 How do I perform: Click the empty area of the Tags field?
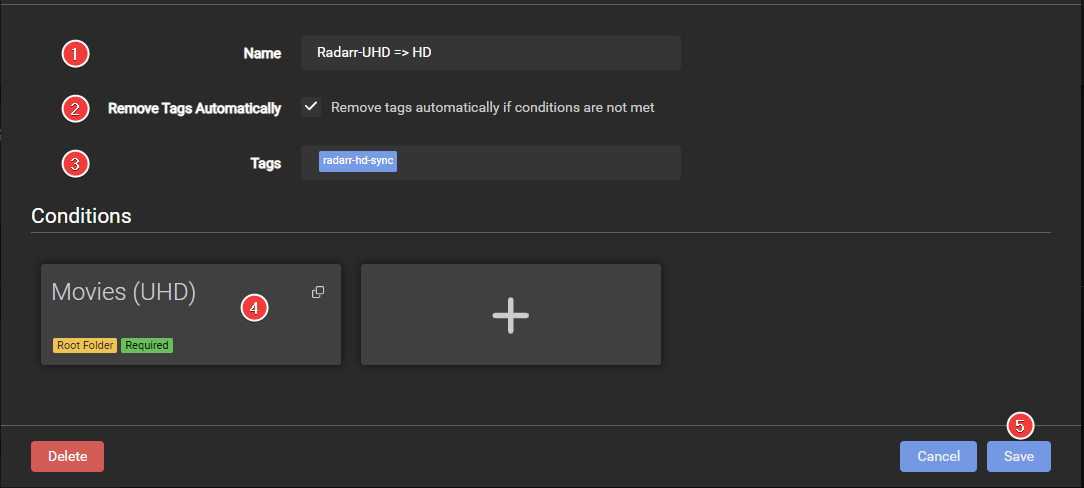coord(540,162)
